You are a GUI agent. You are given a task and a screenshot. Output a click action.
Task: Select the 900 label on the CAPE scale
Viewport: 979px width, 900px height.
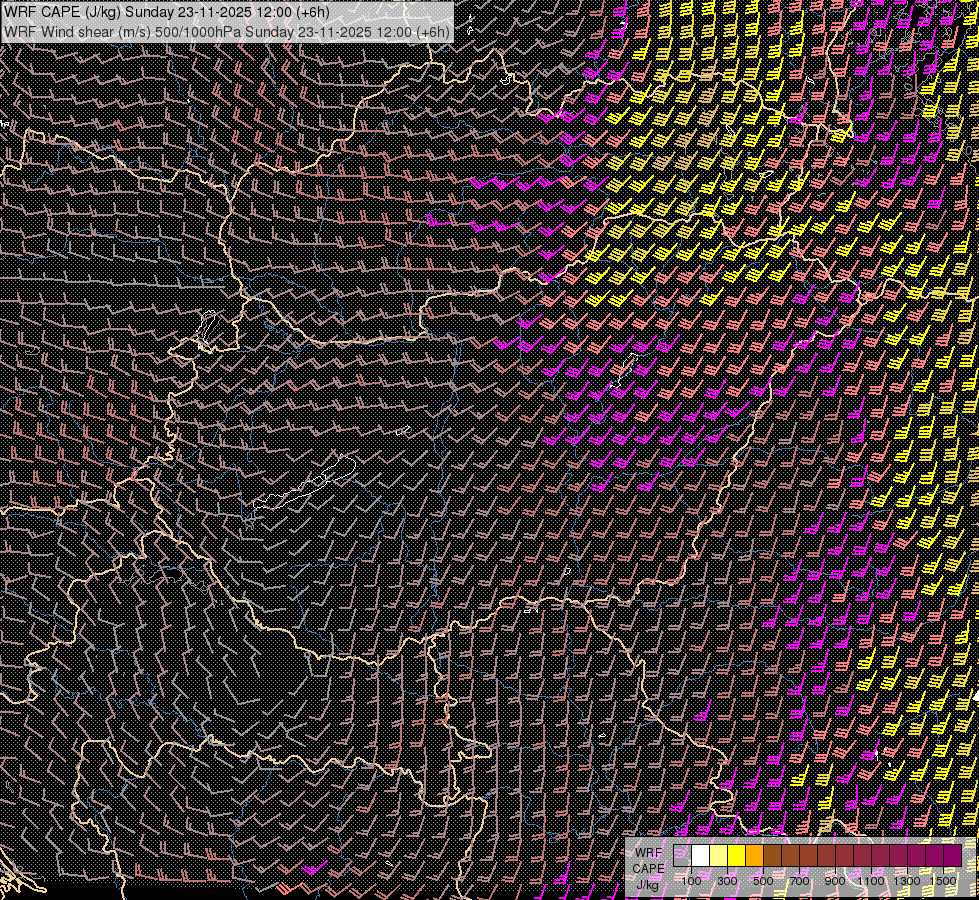click(x=835, y=881)
